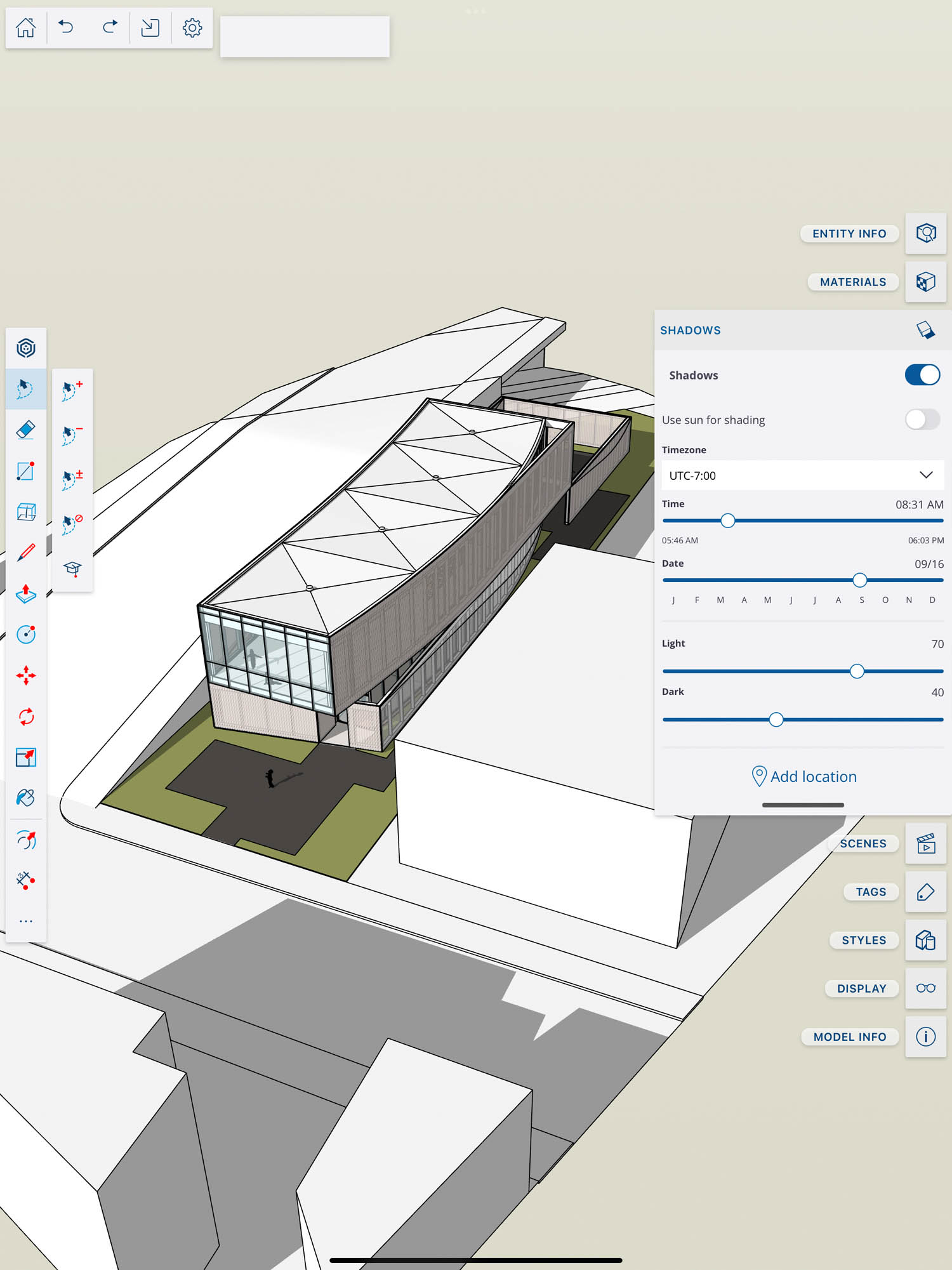Select the Eraser tool
This screenshot has width=952, height=1270.
pos(25,430)
